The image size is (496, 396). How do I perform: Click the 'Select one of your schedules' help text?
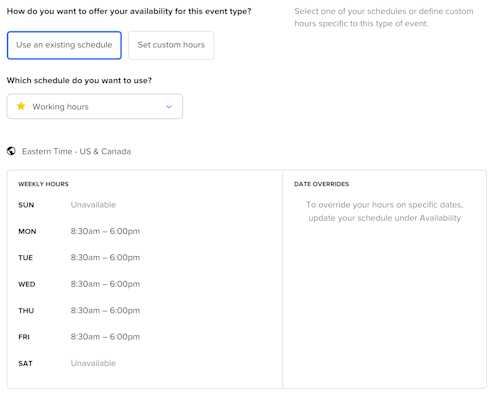(384, 17)
